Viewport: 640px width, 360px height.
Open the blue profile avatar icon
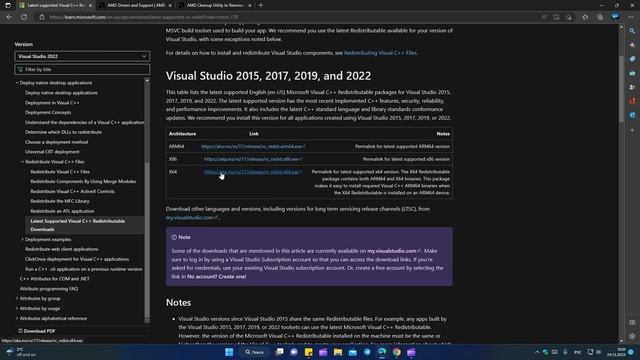615,17
